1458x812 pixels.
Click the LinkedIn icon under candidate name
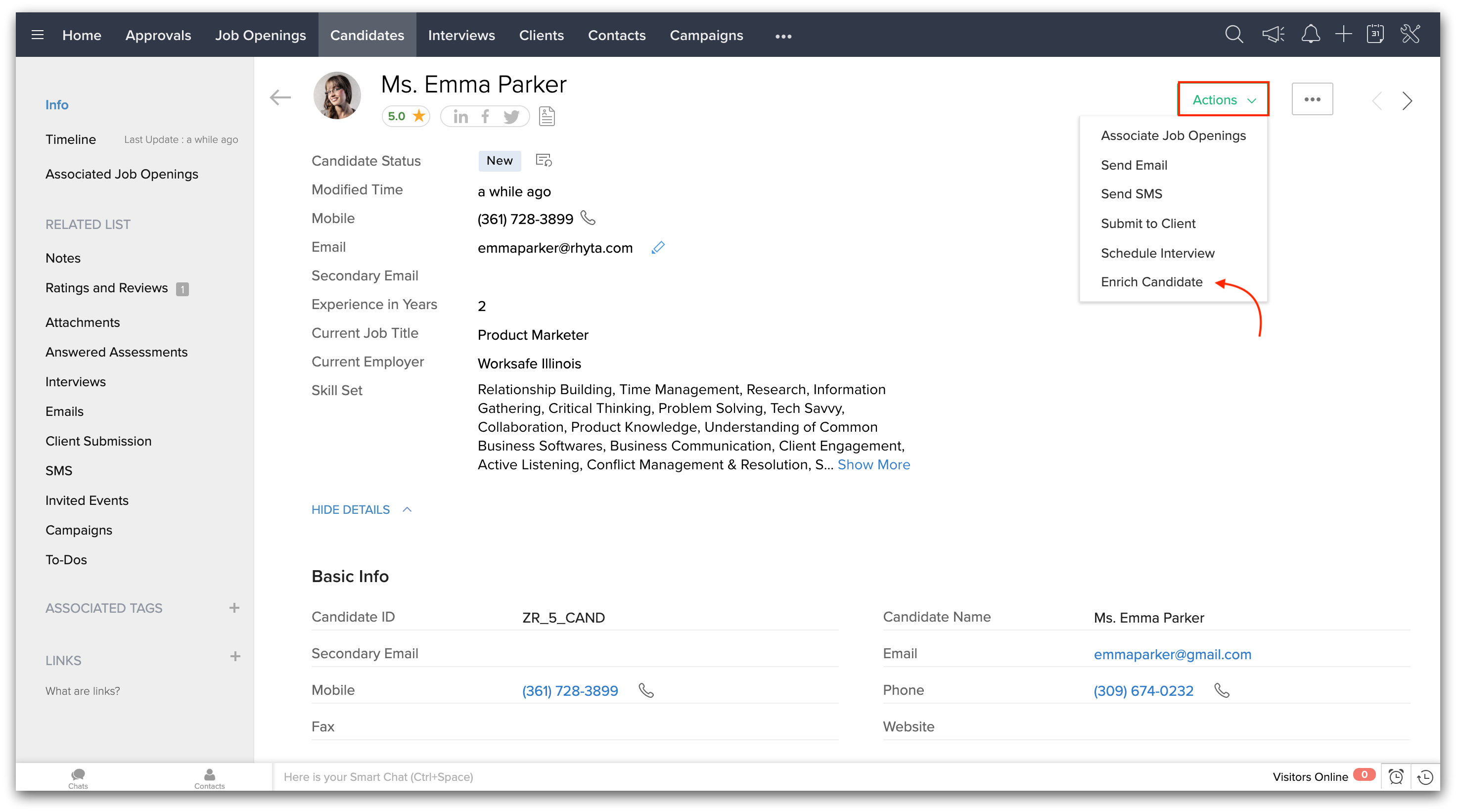(x=461, y=117)
